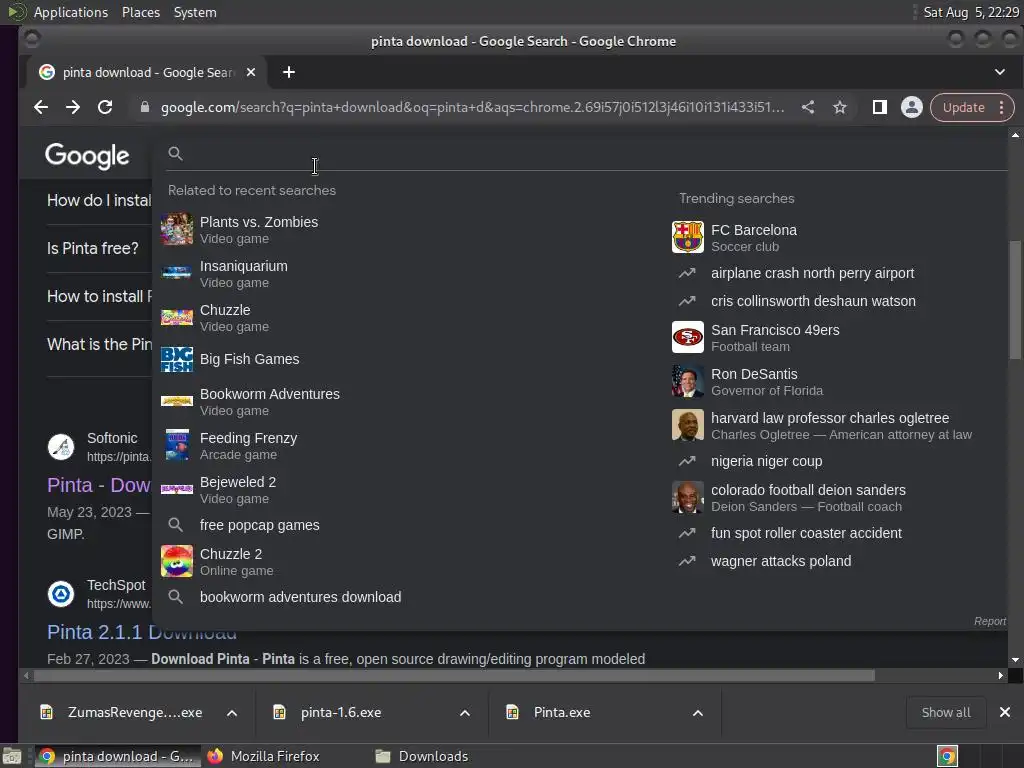Viewport: 1024px width, 768px height.
Task: Expand Pinta.exe download options chevron
Action: click(x=697, y=712)
